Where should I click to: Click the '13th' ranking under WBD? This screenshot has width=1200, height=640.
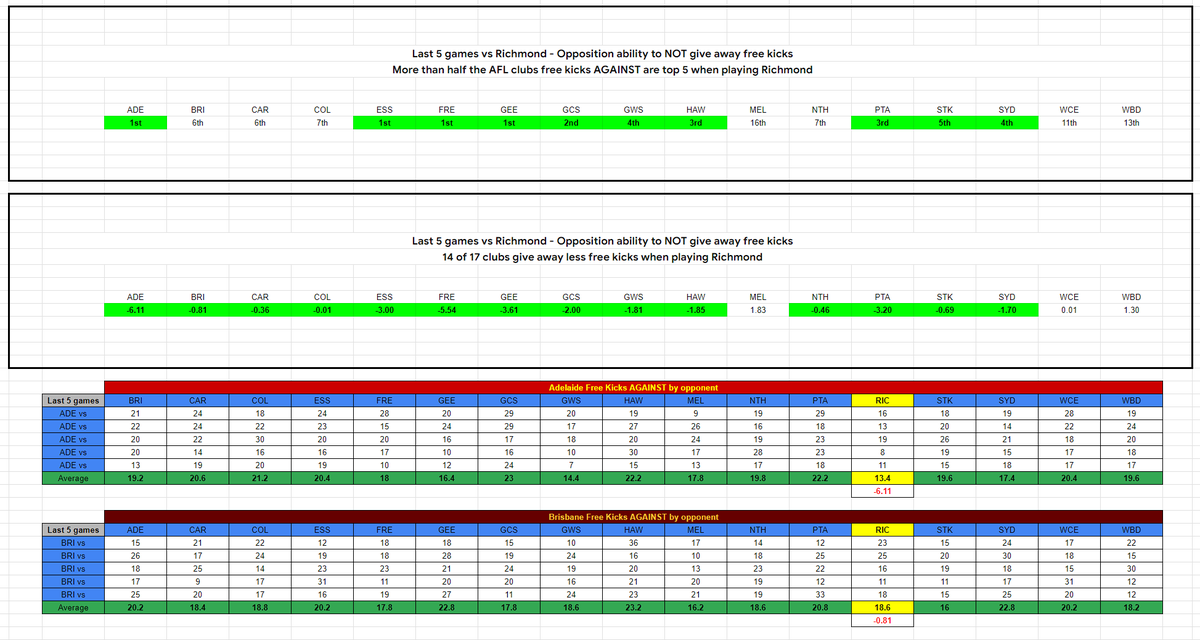[x=1131, y=123]
